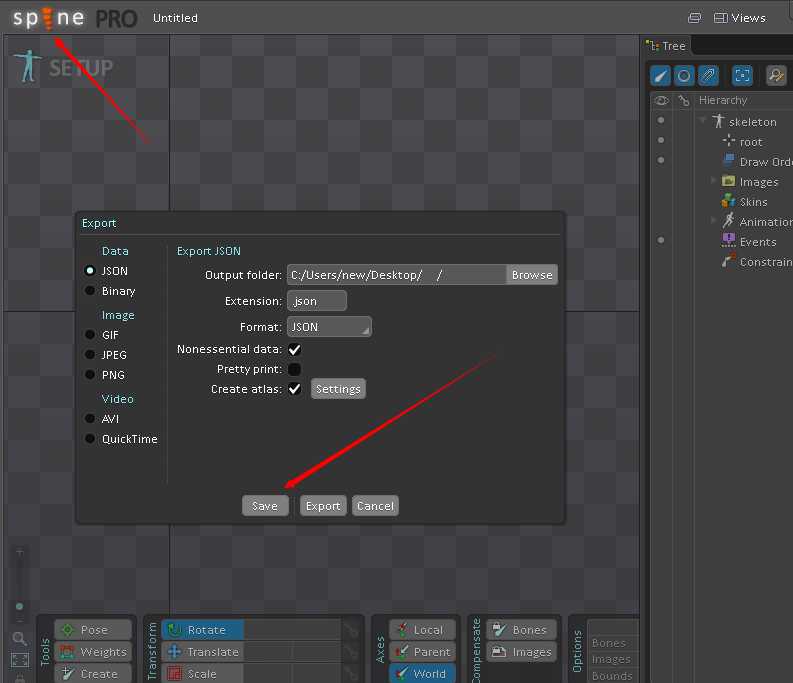Browse for output folder
This screenshot has width=793, height=683.
click(532, 275)
